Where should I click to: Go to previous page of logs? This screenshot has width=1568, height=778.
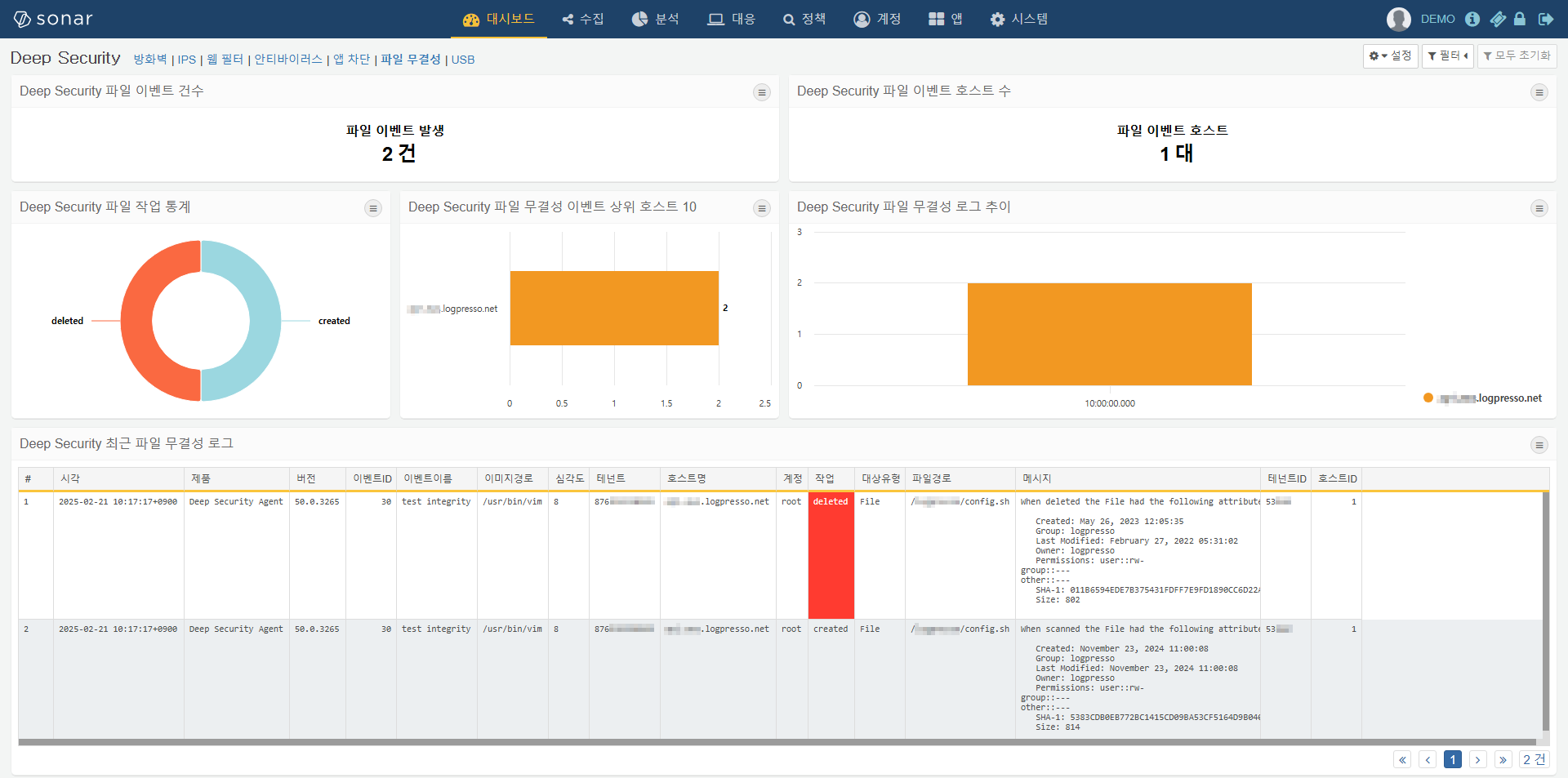click(1428, 760)
